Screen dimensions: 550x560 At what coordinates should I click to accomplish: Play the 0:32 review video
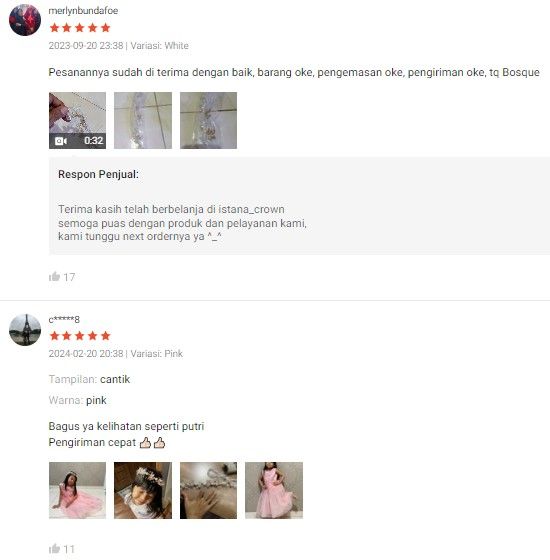pos(78,120)
